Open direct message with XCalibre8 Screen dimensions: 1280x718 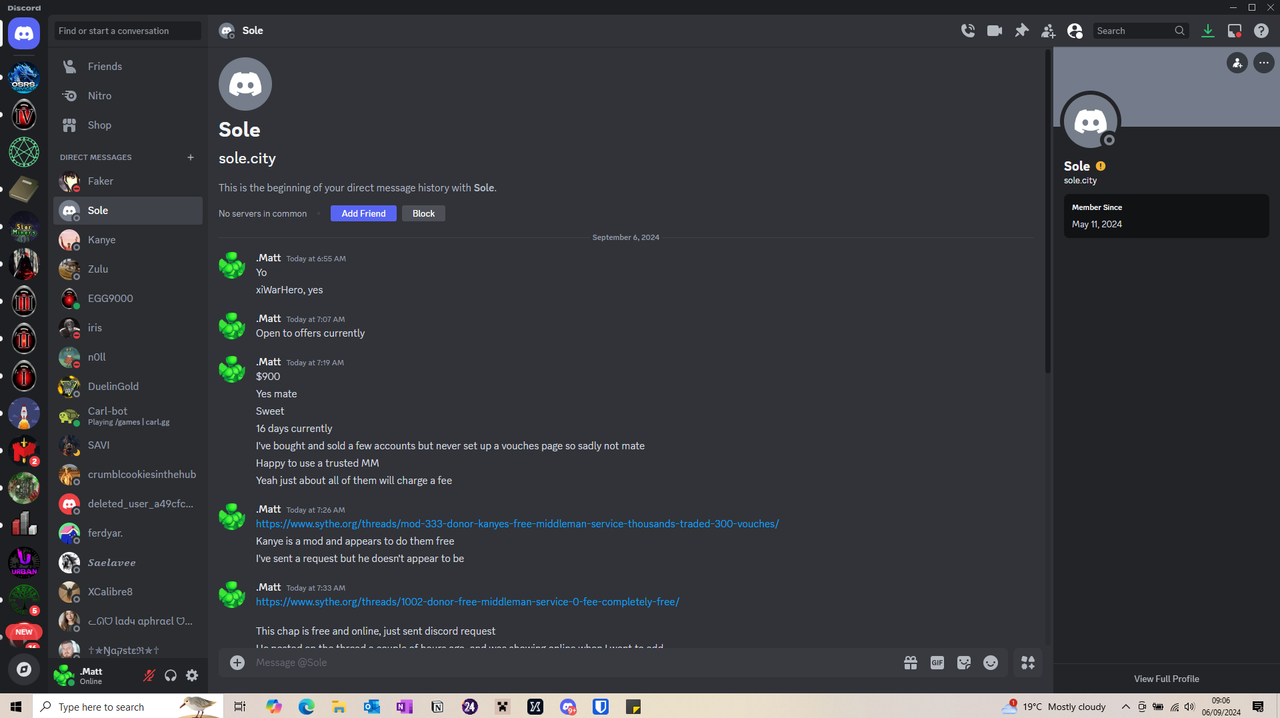[128, 592]
